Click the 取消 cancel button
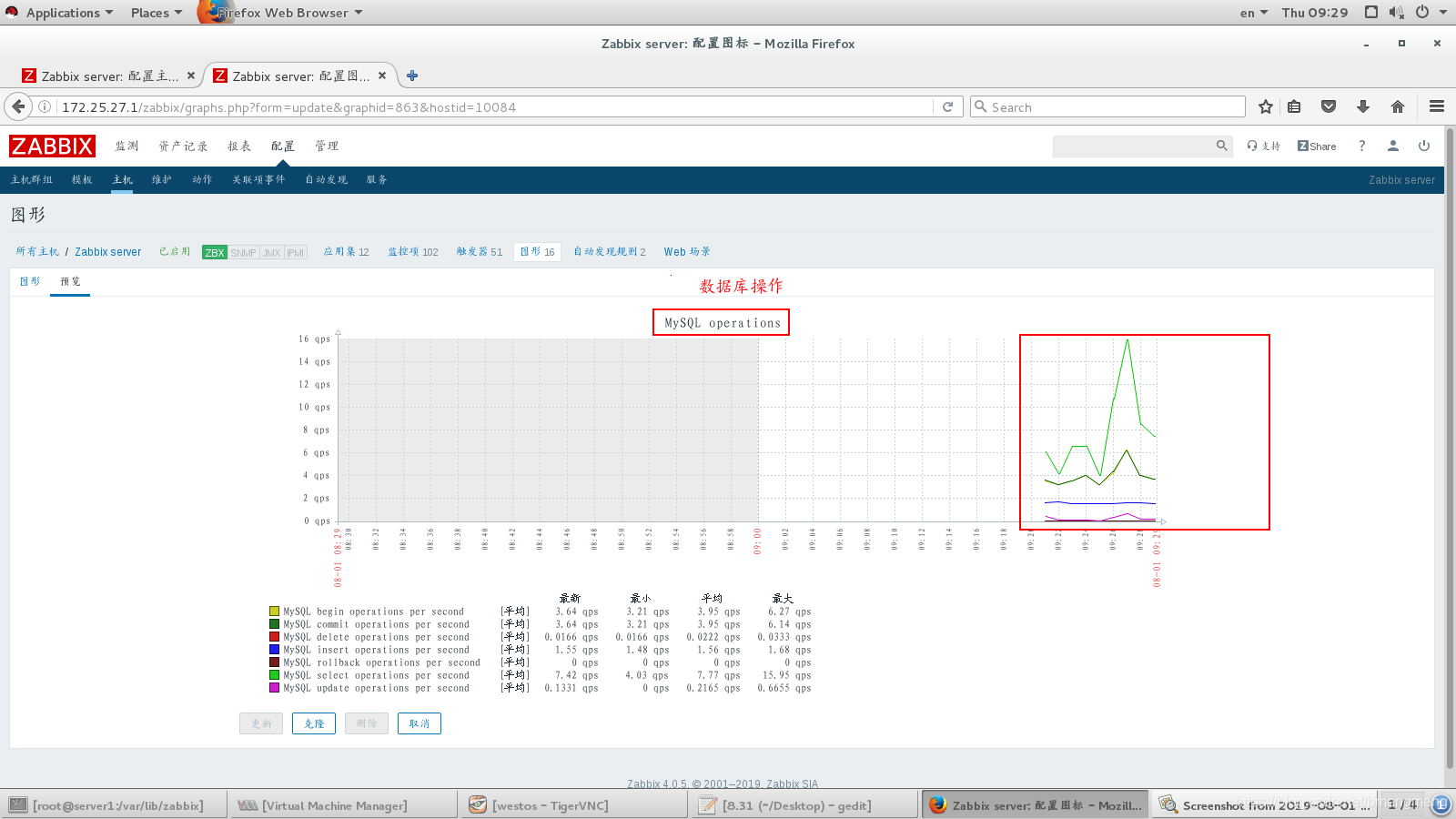This screenshot has width=1456, height=819. click(x=420, y=723)
